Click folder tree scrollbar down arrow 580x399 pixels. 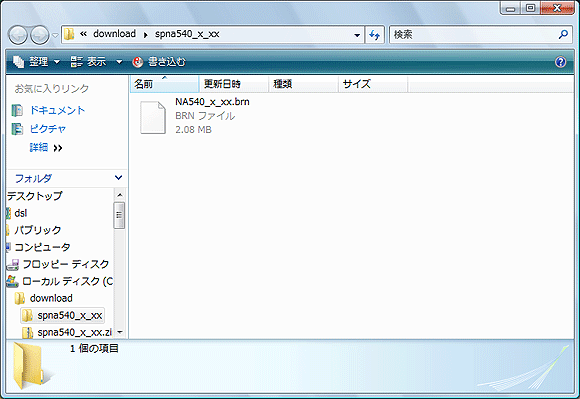(x=119, y=332)
